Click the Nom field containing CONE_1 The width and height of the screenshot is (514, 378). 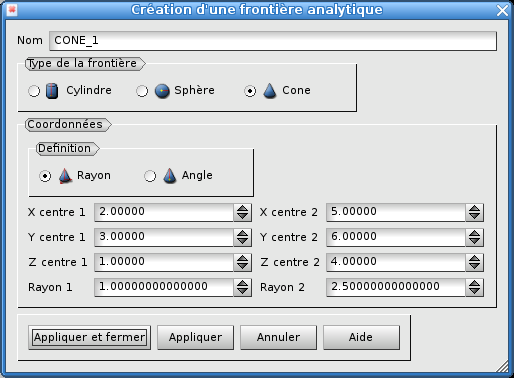(x=273, y=41)
